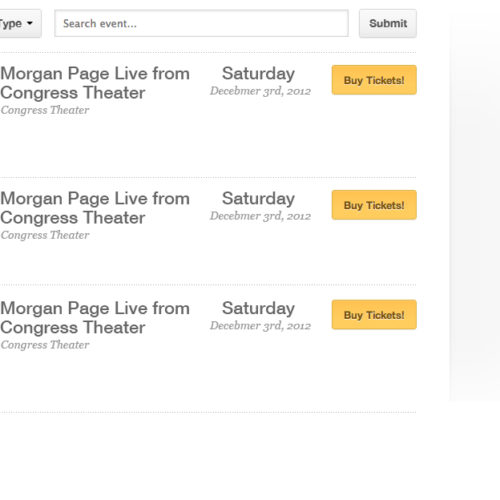This screenshot has height=500, width=500.
Task: Select Congress Theater venue under the last event
Action: [x=45, y=345]
